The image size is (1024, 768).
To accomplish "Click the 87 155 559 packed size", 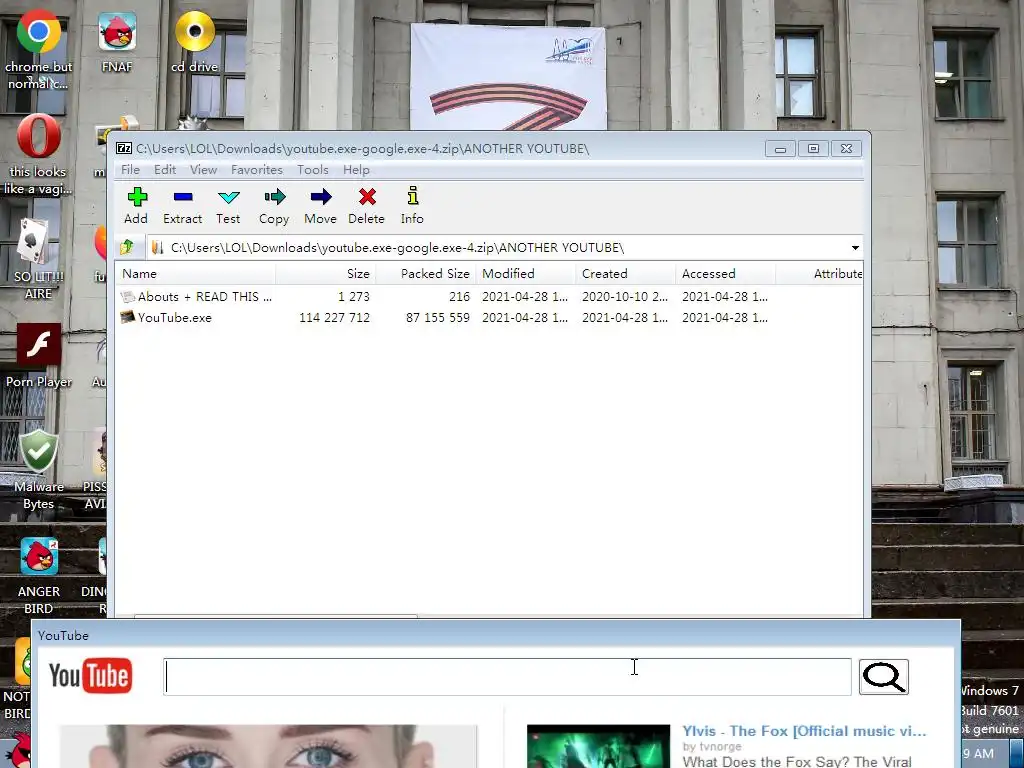I will click(x=438, y=317).
